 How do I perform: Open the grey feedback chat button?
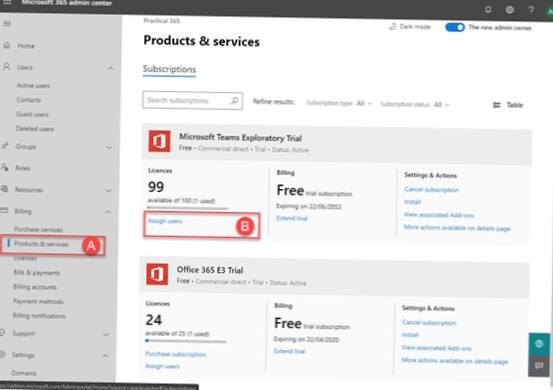(x=539, y=365)
